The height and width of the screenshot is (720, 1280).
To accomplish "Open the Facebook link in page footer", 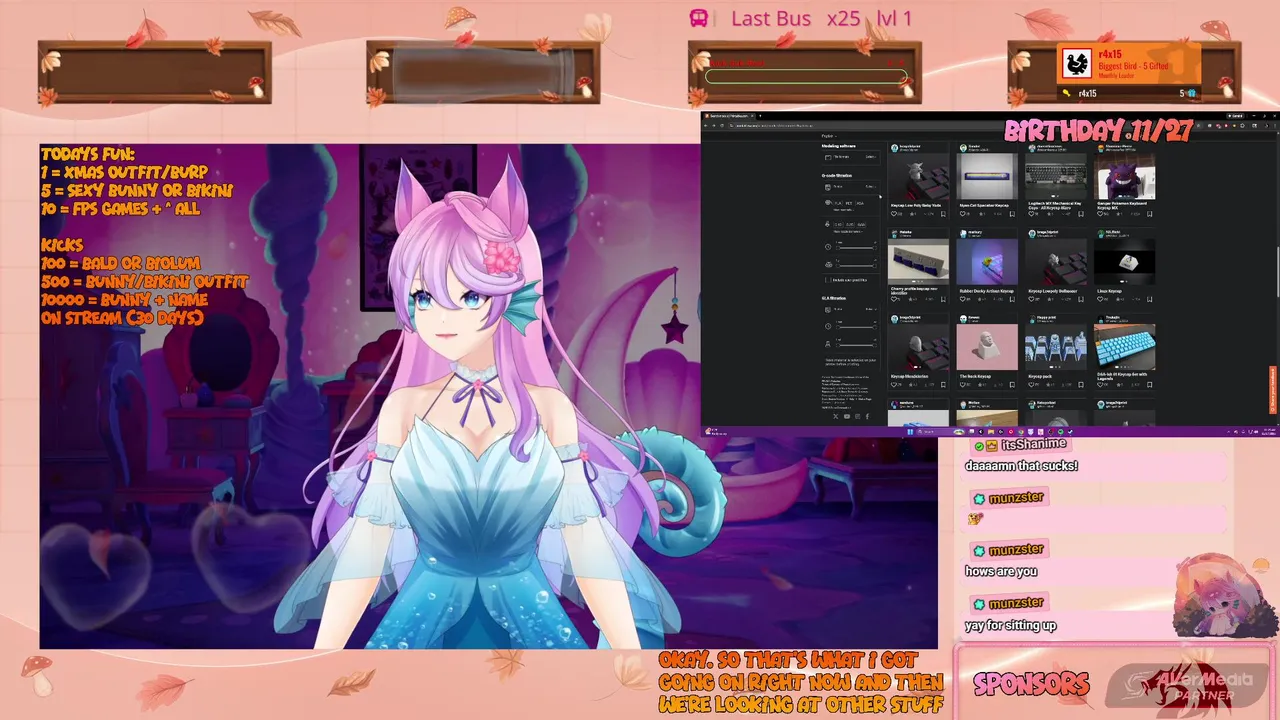I will point(867,416).
